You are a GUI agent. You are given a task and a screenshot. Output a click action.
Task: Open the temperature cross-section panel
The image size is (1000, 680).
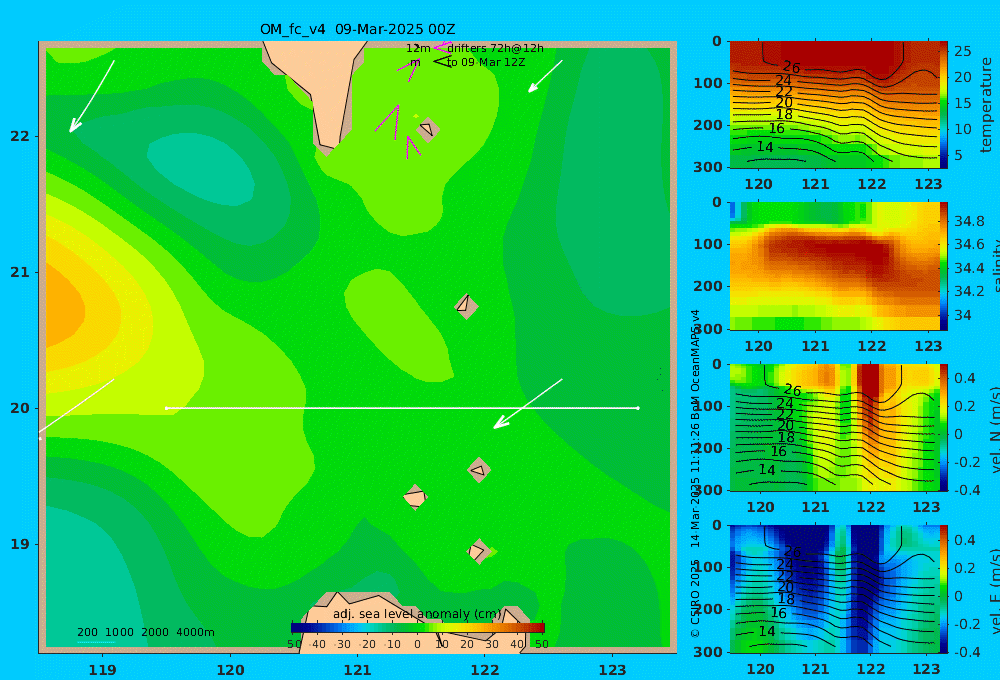point(835,105)
